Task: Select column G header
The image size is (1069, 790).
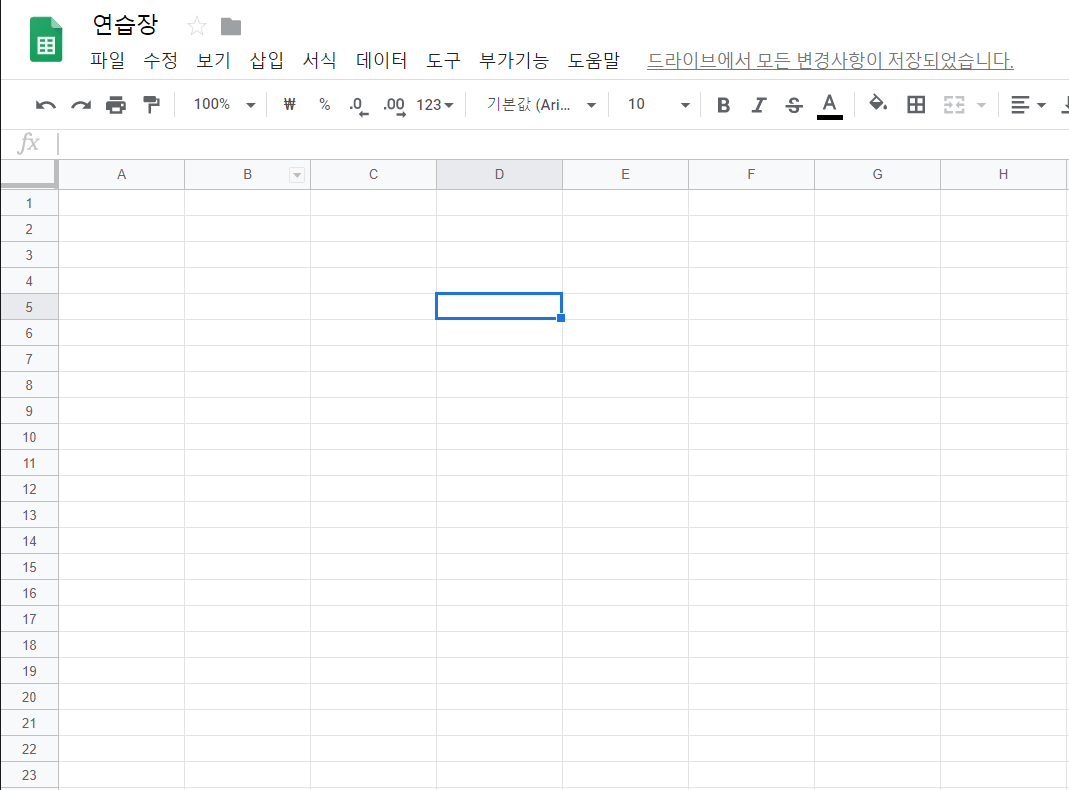Action: [x=877, y=174]
